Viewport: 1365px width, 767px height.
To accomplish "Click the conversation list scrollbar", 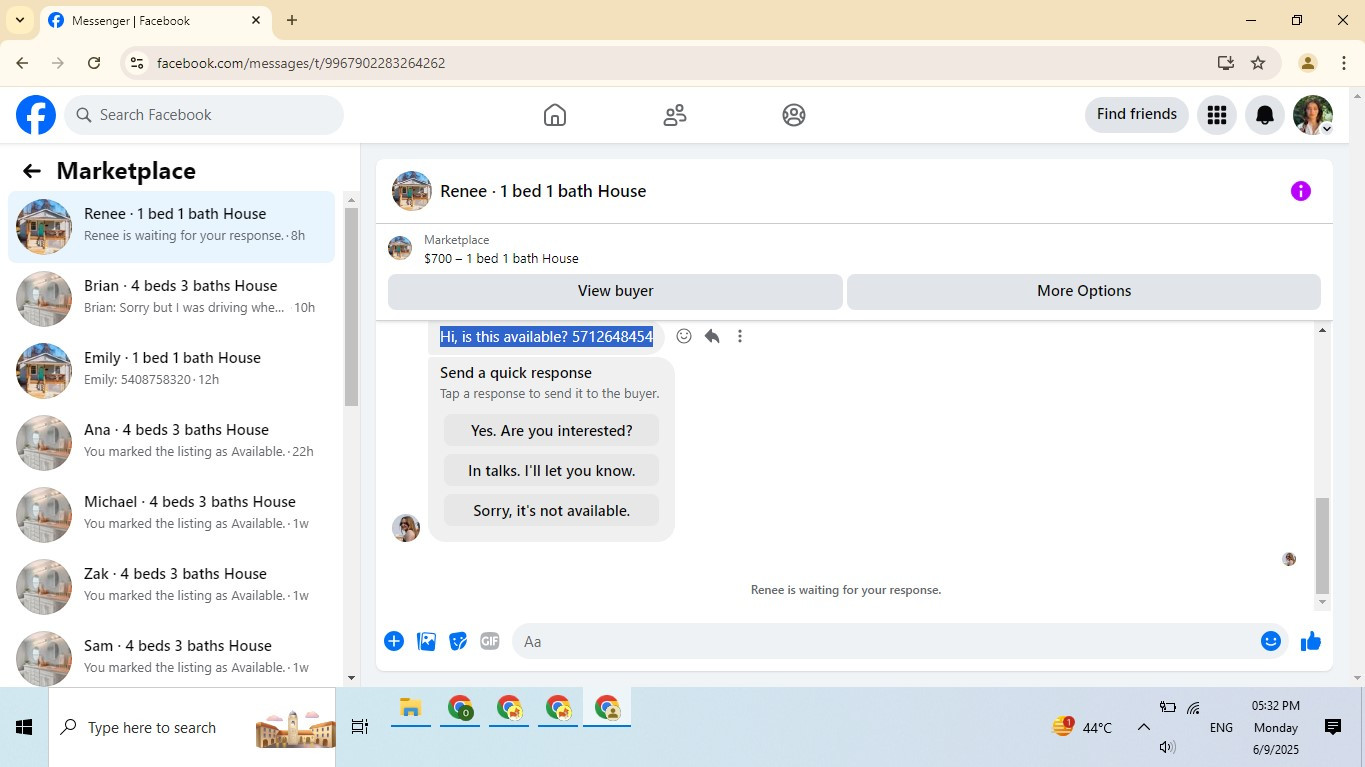I will pos(351,307).
